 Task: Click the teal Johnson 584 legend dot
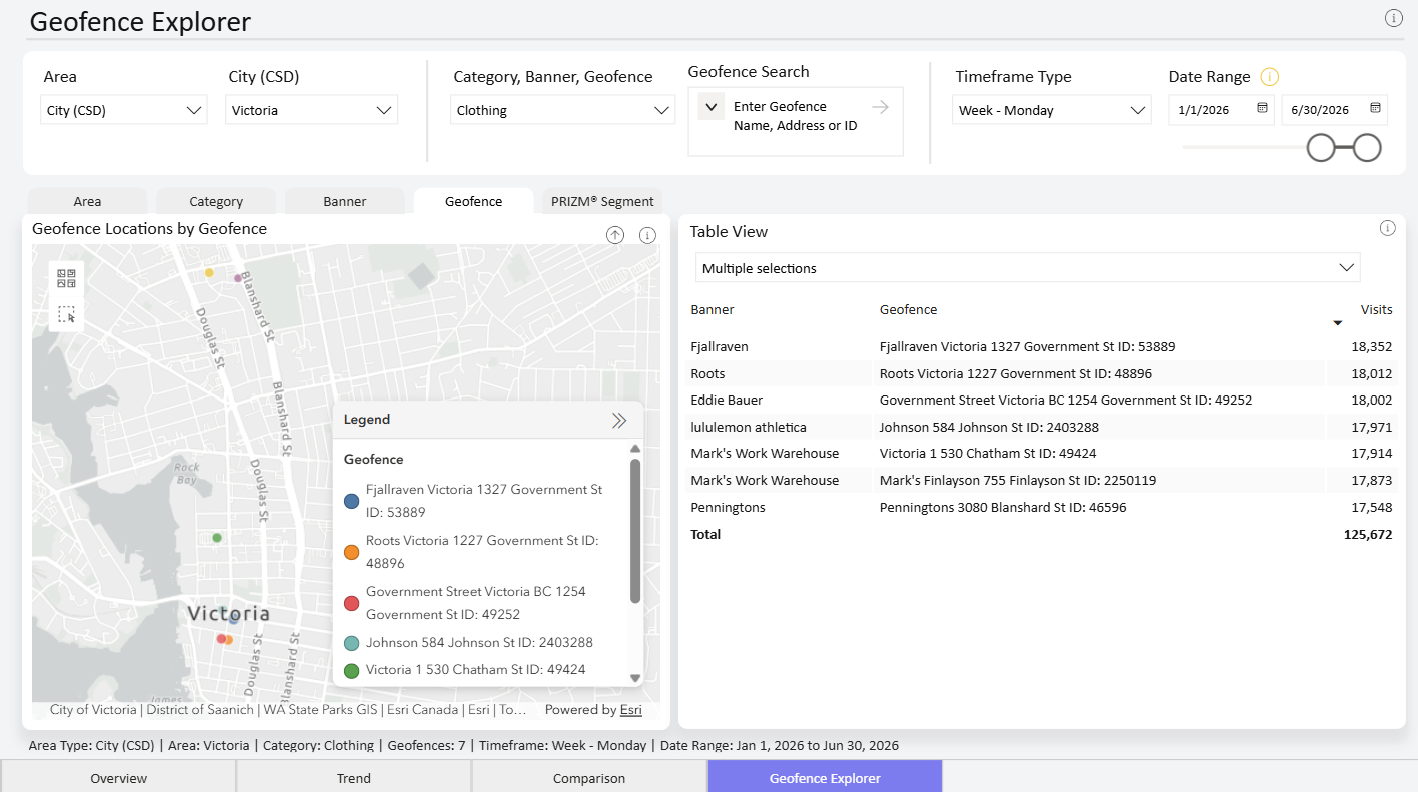coord(351,644)
